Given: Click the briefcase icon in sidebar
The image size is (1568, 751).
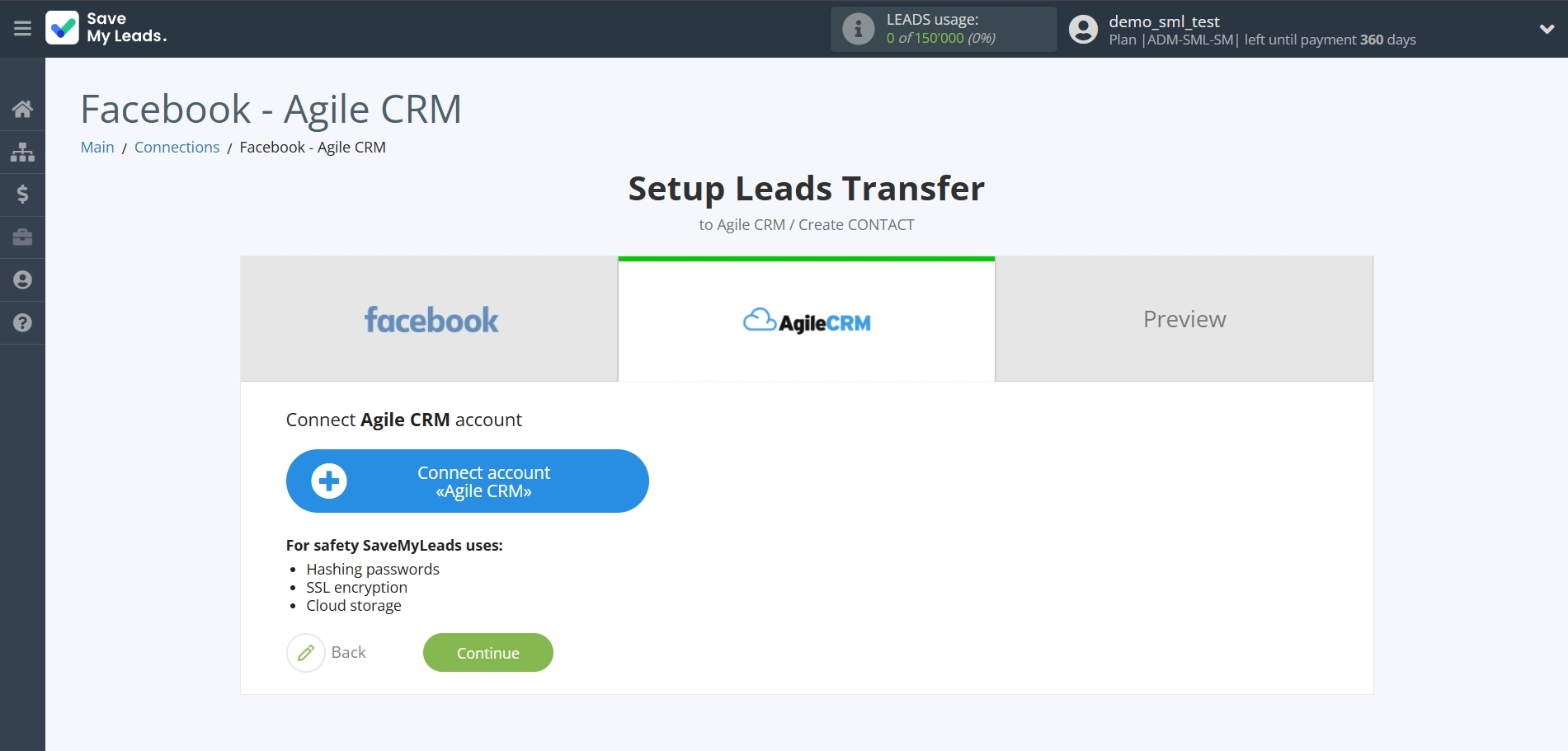Looking at the screenshot, I should tap(22, 237).
